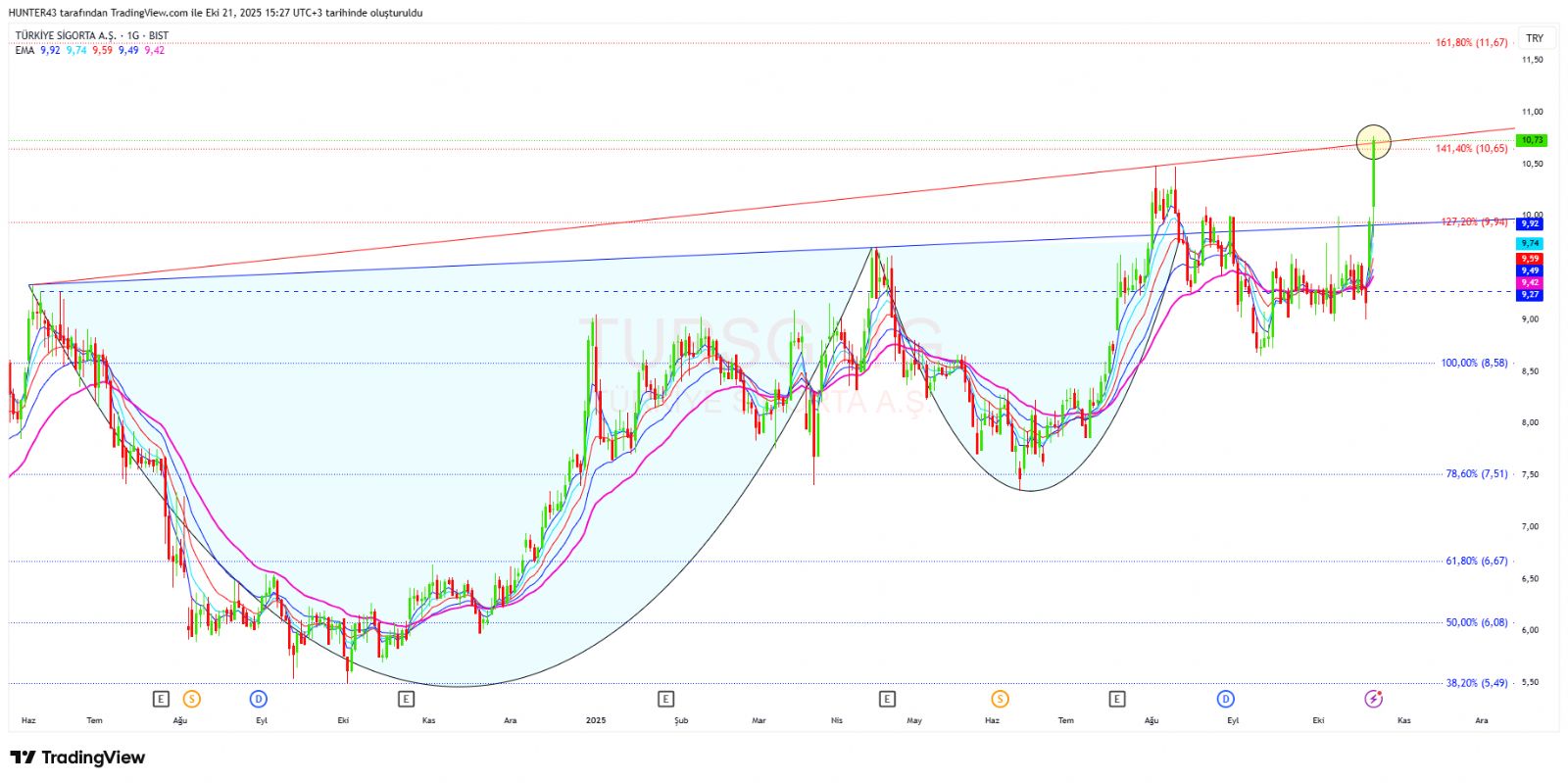Click the leftmost orange S split marker

(x=192, y=699)
